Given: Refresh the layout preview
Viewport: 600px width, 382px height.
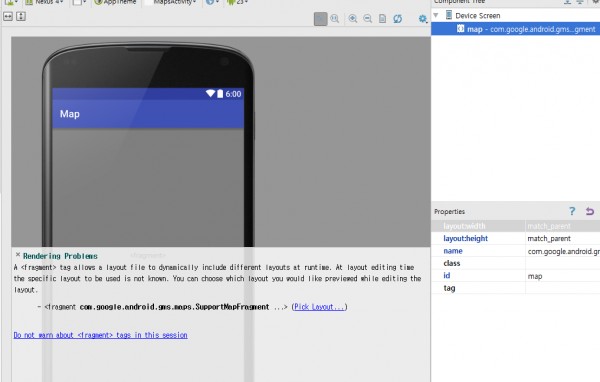Looking at the screenshot, I should click(398, 19).
